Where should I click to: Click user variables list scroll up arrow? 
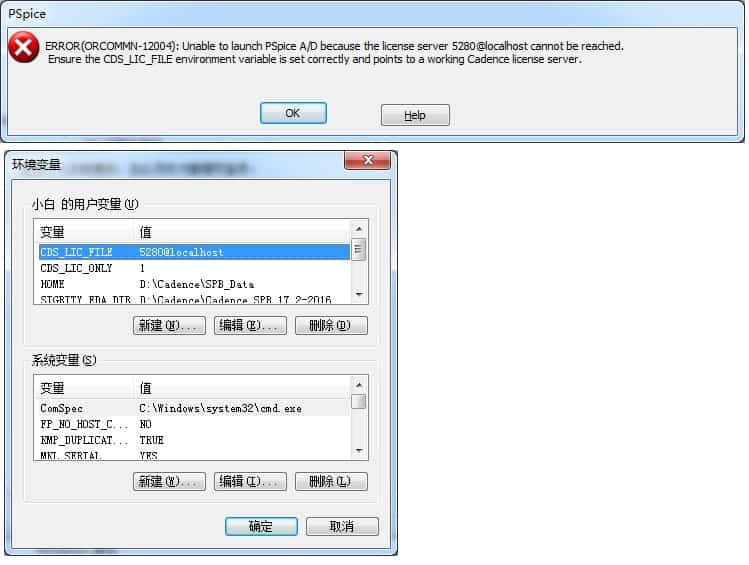click(359, 229)
